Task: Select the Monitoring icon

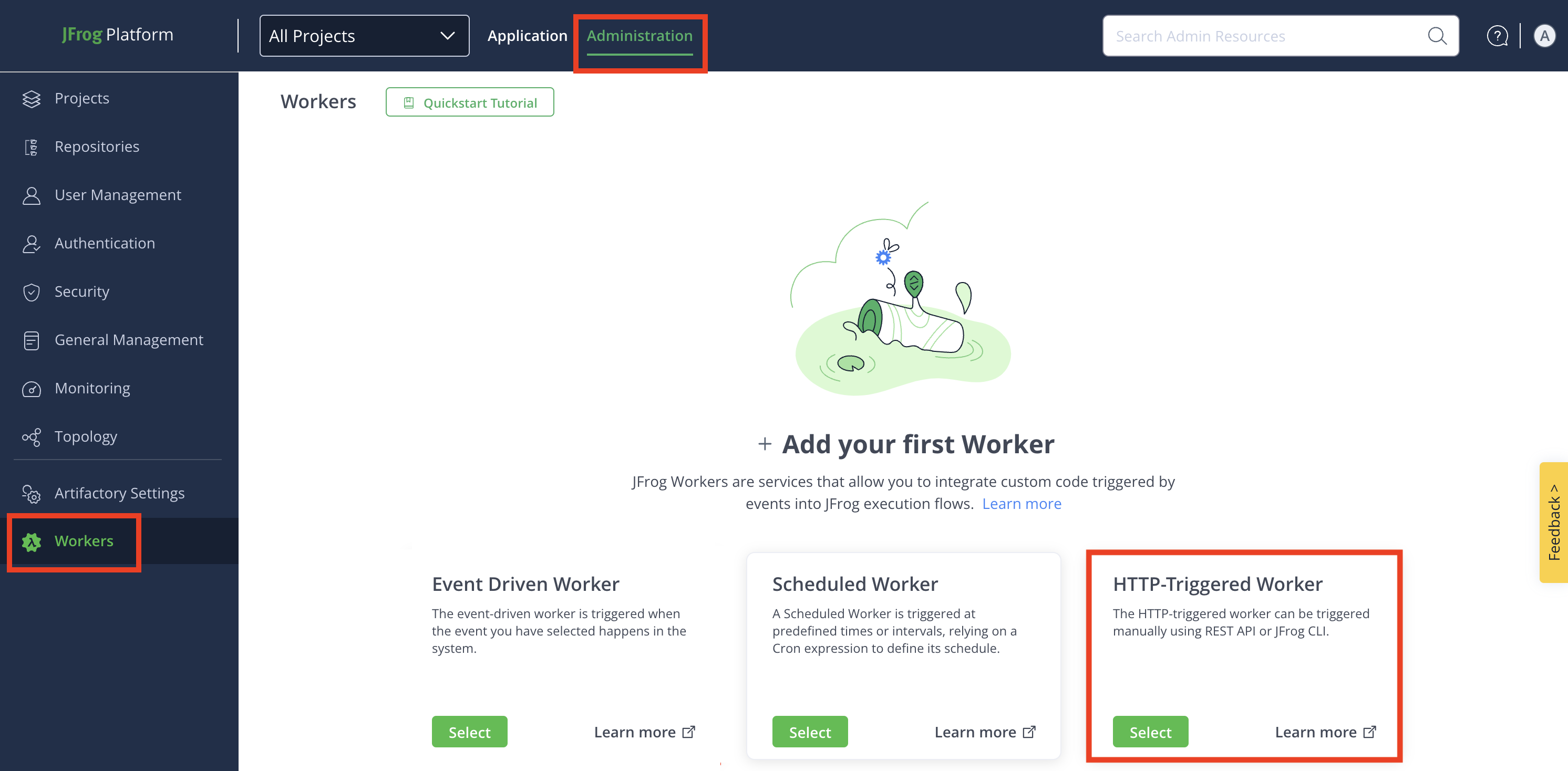Action: 32,388
